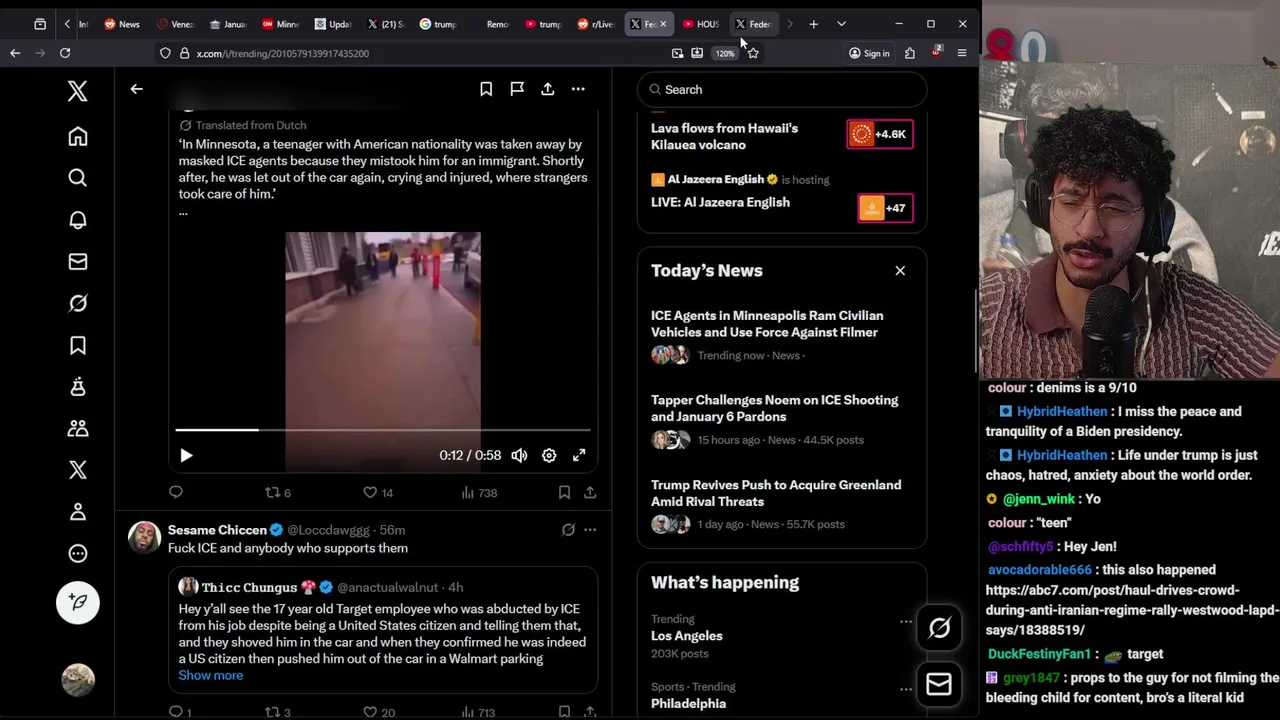Screen dimensions: 1280x720
Task: Open Messages envelope in the sidebar
Action: tap(78, 262)
